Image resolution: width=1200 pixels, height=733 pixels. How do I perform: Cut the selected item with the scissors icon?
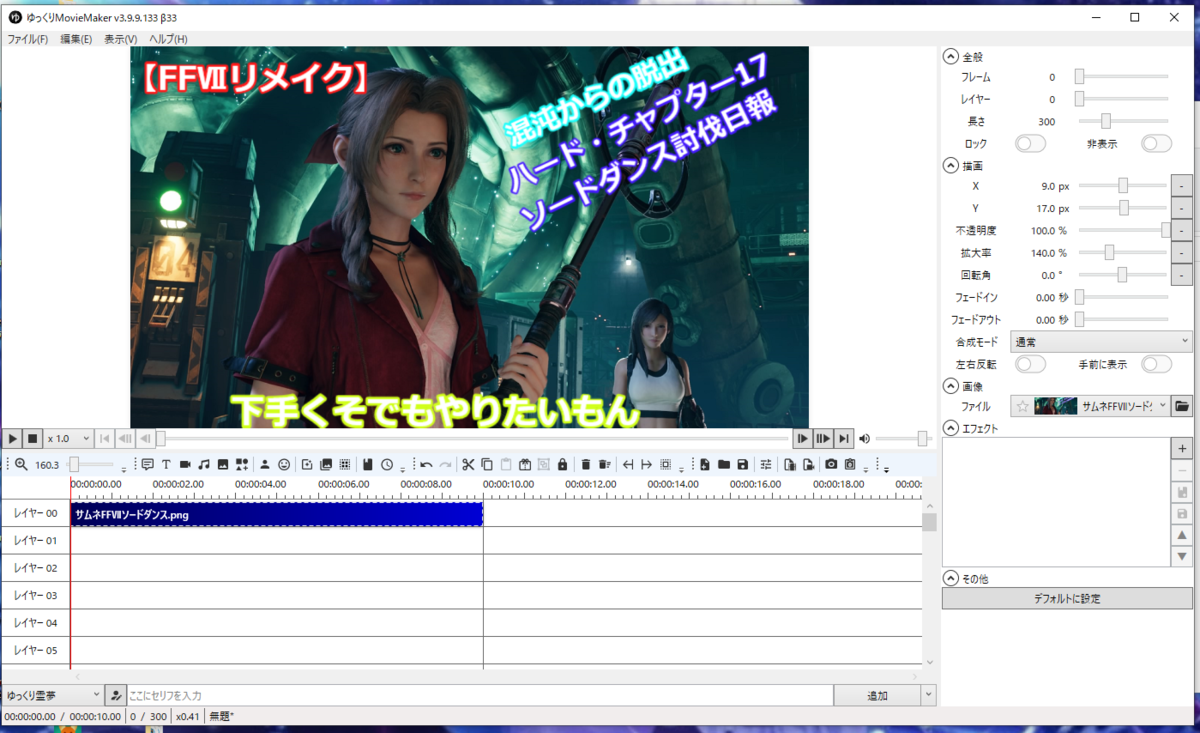point(468,465)
